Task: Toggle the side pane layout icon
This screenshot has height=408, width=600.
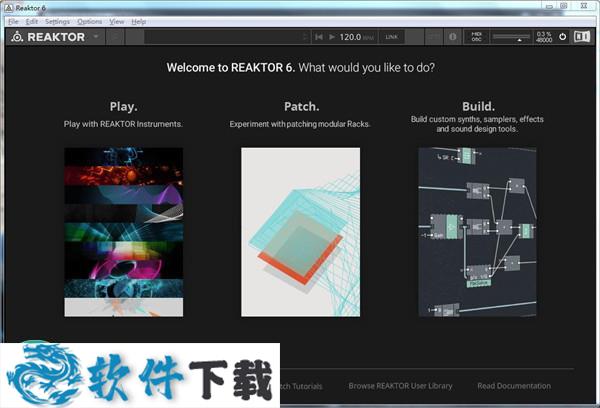Action: [x=581, y=37]
